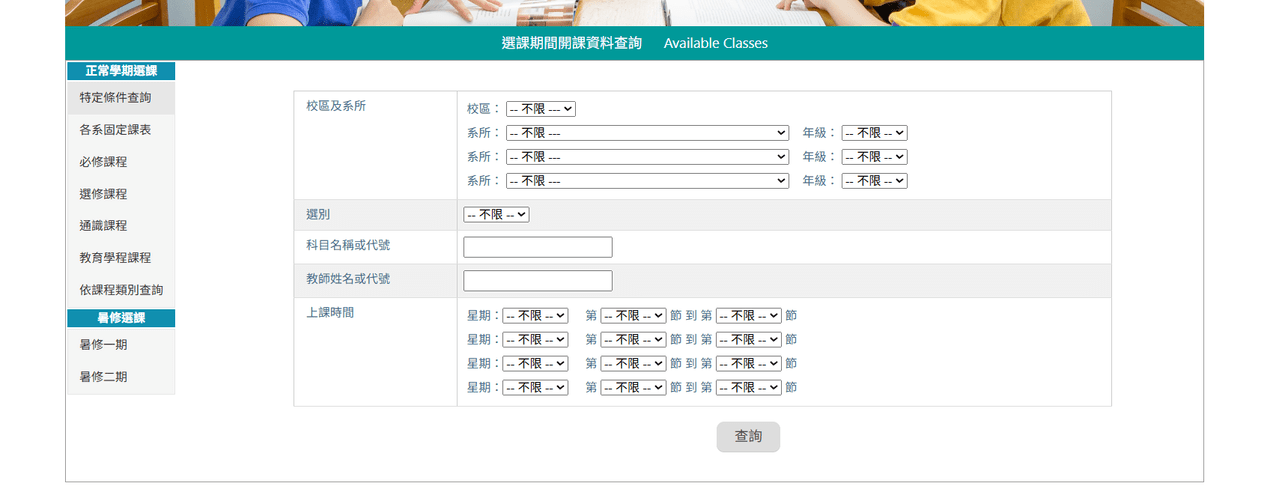
Task: Open fourth row starting period dropdown
Action: coord(633,387)
